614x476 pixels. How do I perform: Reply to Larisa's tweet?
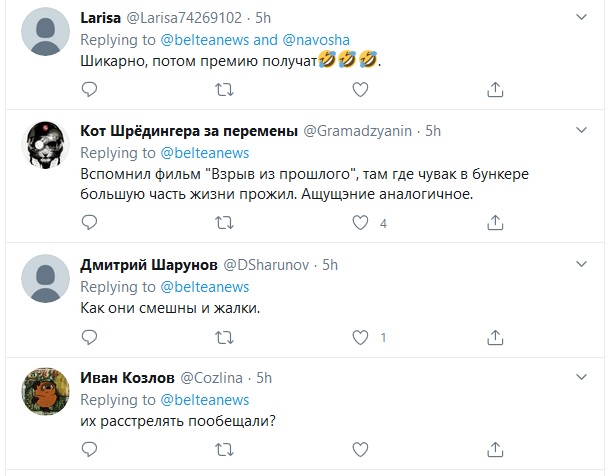coord(89,90)
